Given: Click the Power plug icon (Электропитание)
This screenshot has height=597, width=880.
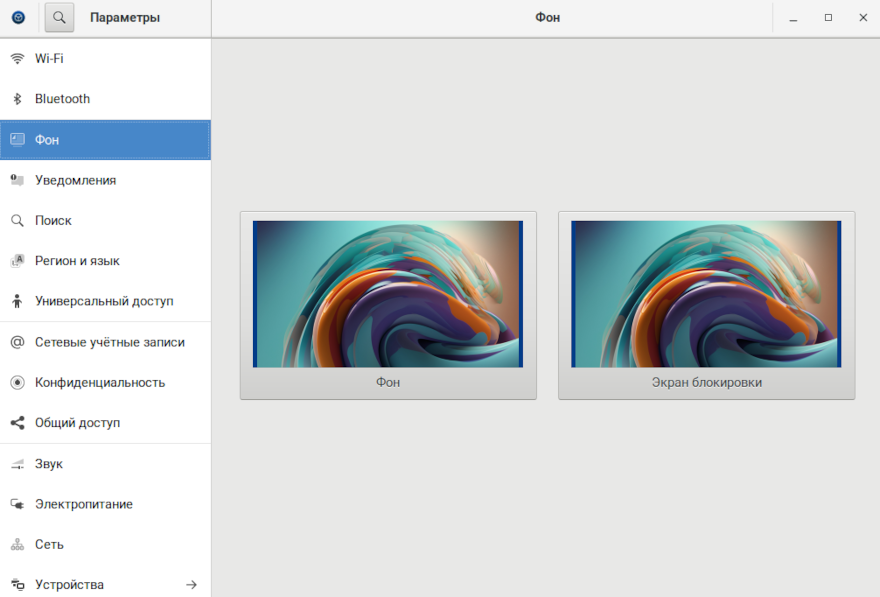Looking at the screenshot, I should (17, 505).
